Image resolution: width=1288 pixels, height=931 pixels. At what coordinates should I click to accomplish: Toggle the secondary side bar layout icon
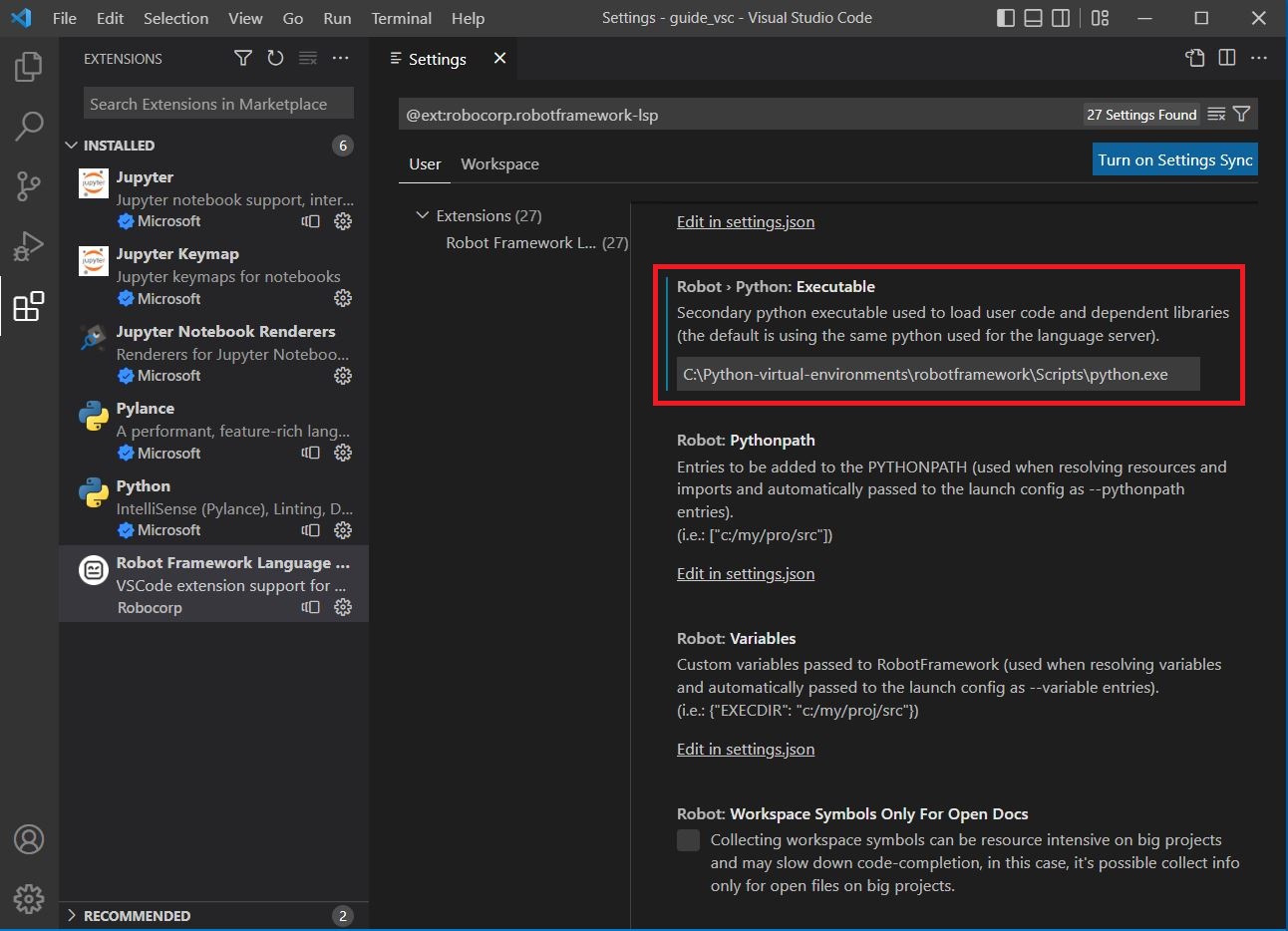(x=1062, y=18)
